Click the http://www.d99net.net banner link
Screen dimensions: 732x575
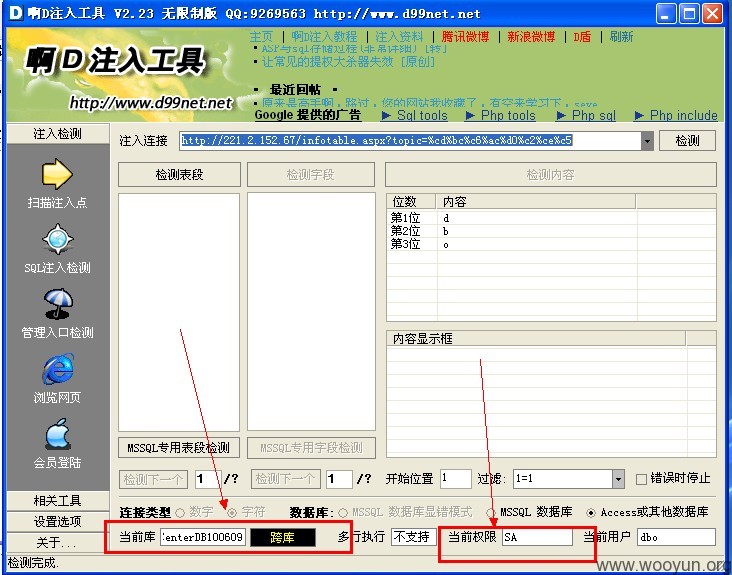151,102
